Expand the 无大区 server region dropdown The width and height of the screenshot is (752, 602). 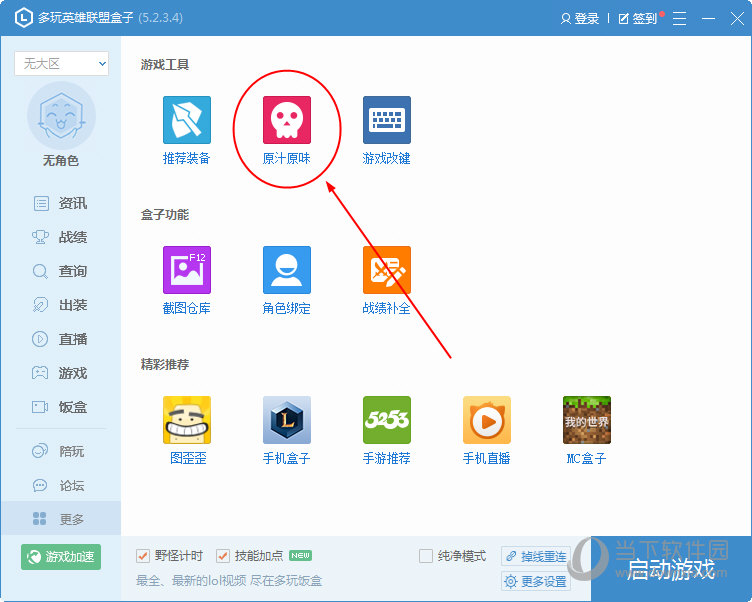tap(61, 63)
